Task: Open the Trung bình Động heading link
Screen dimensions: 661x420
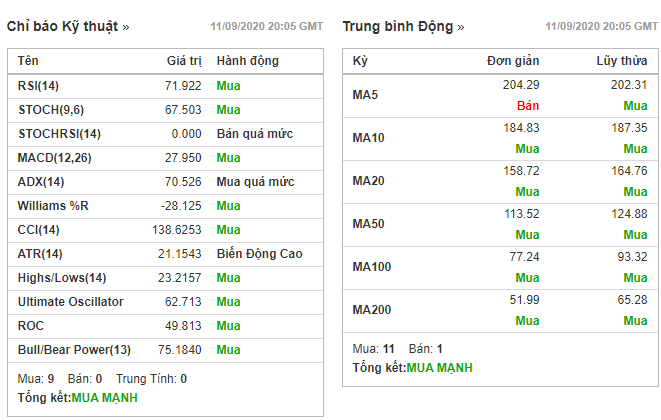Action: (x=403, y=27)
